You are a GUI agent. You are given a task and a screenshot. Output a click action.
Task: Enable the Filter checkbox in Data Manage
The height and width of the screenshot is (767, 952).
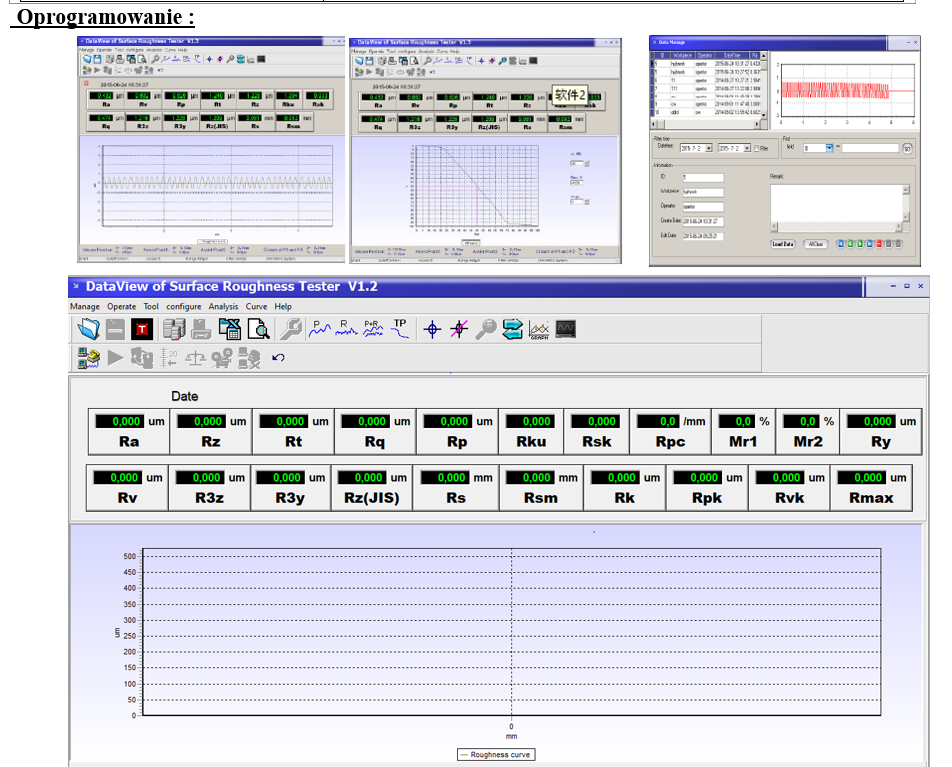[x=757, y=148]
